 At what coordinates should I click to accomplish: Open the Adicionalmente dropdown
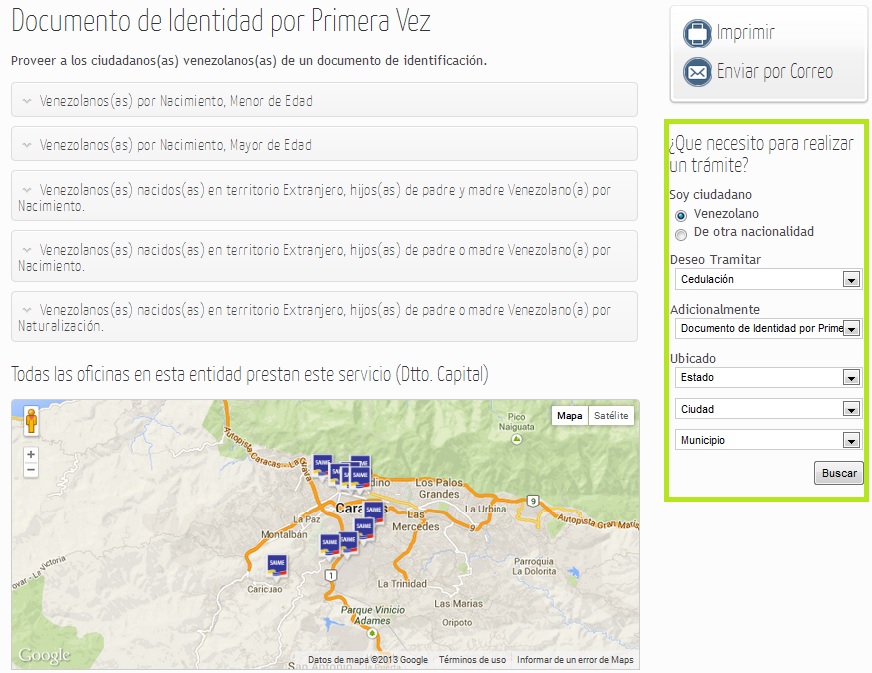click(768, 328)
